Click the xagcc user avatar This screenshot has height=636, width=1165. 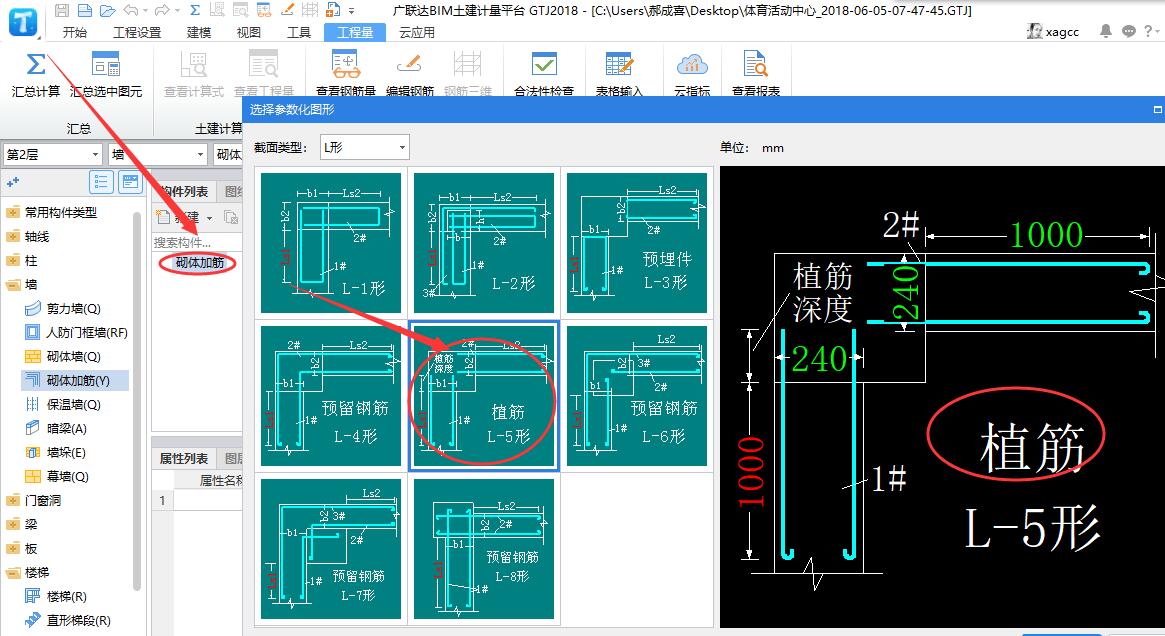tap(1034, 31)
